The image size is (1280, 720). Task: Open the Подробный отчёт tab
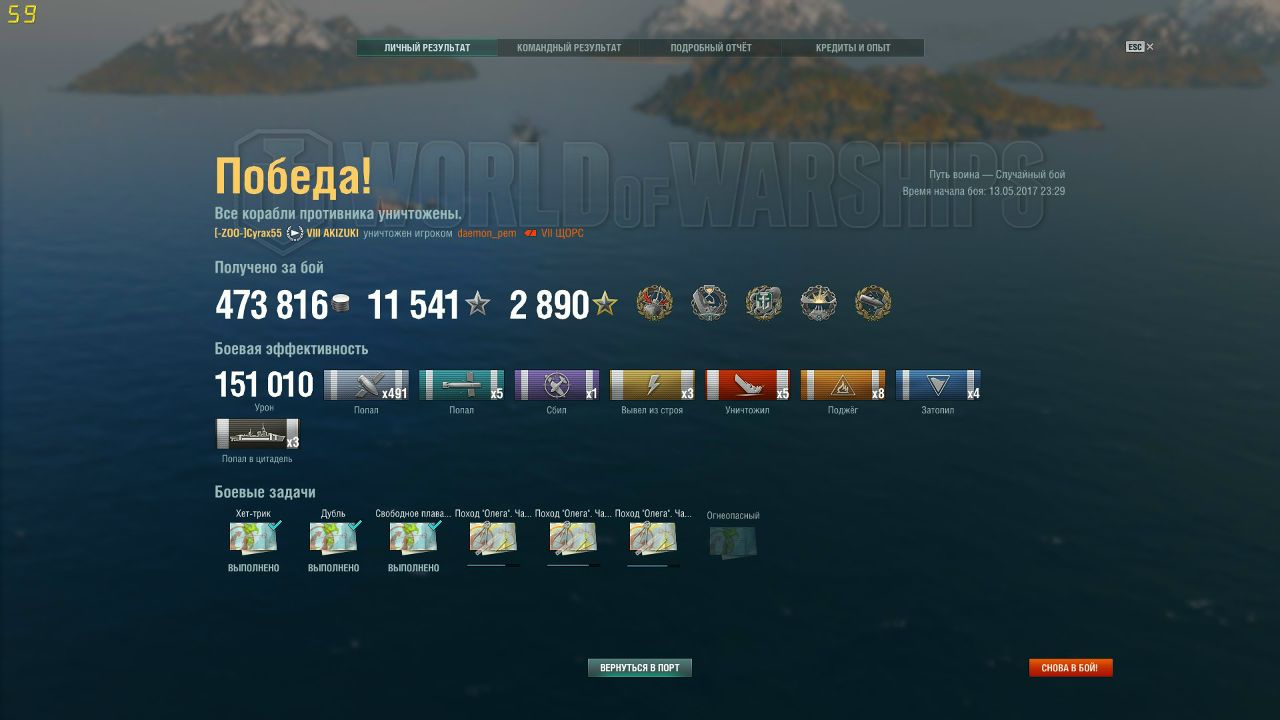pyautogui.click(x=710, y=48)
